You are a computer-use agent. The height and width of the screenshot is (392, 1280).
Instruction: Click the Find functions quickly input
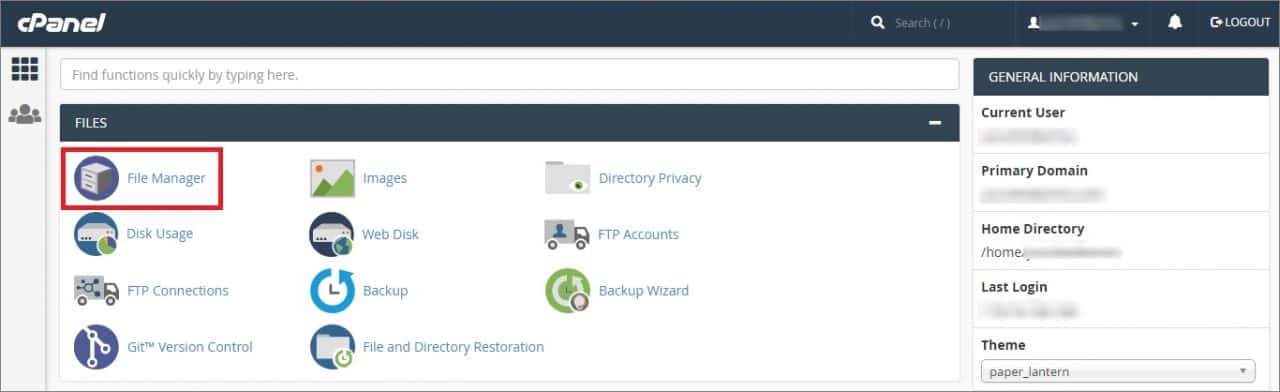pos(509,75)
